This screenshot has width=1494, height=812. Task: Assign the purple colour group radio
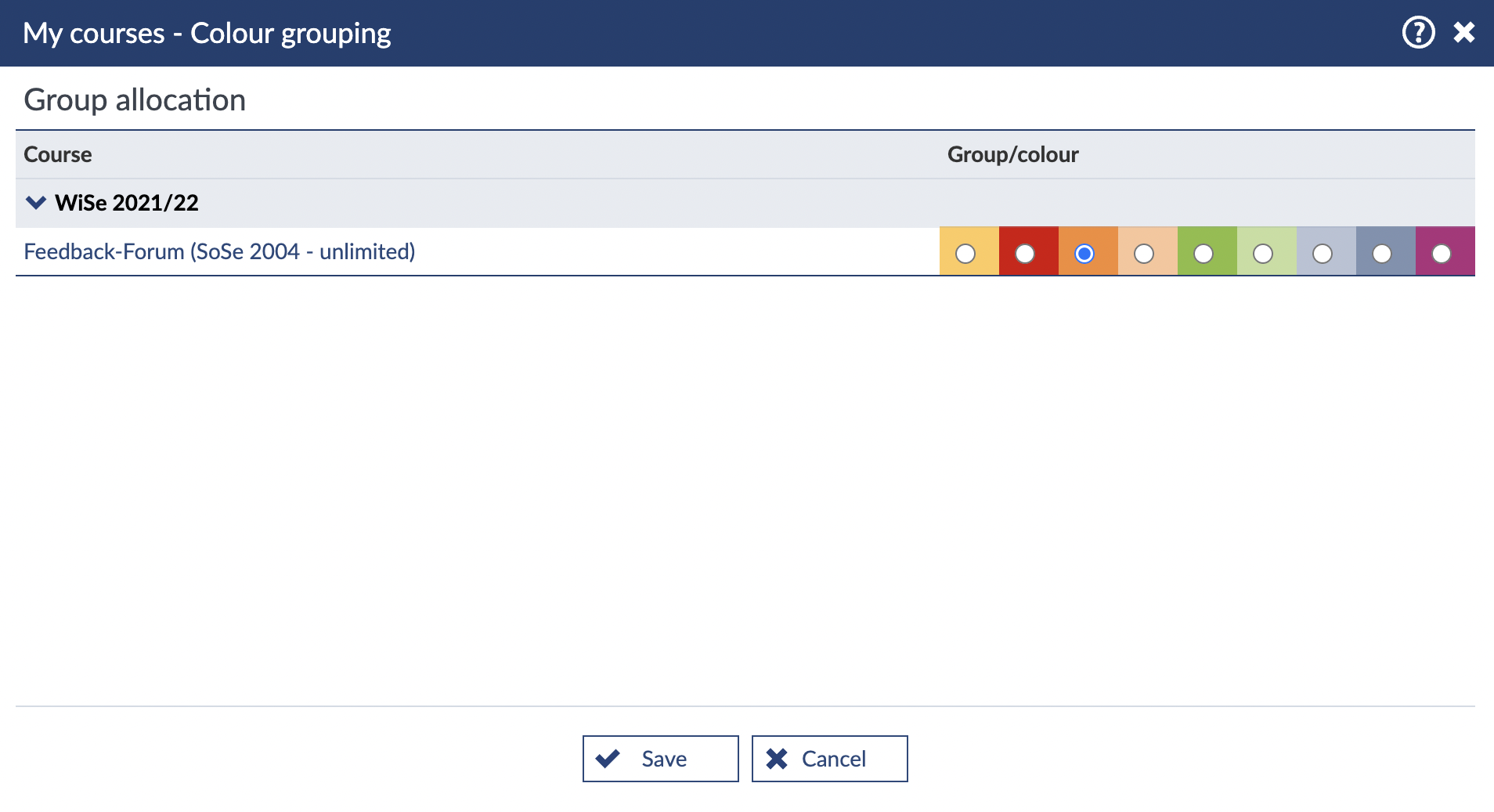(1442, 254)
